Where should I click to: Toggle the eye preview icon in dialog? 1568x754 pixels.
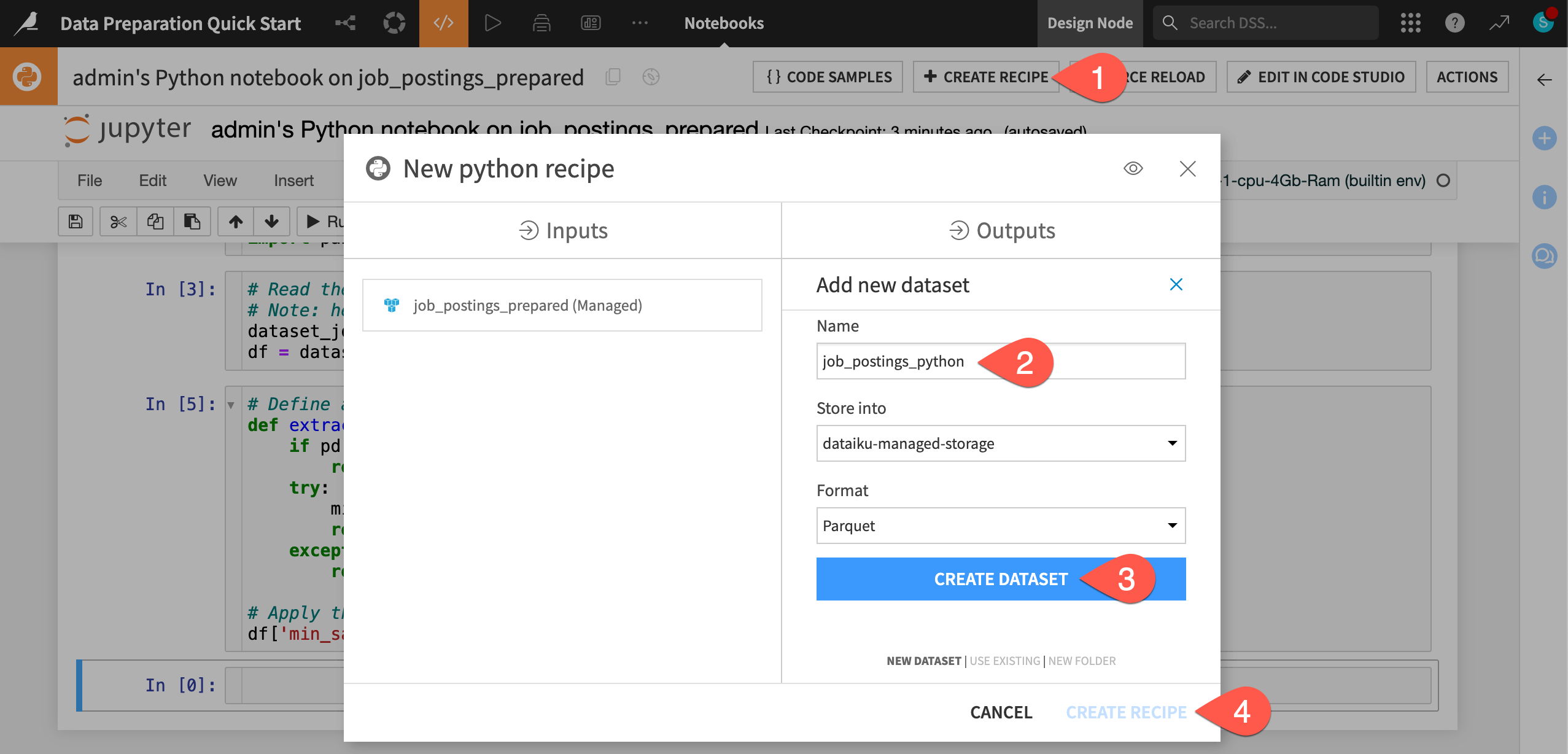[1133, 168]
